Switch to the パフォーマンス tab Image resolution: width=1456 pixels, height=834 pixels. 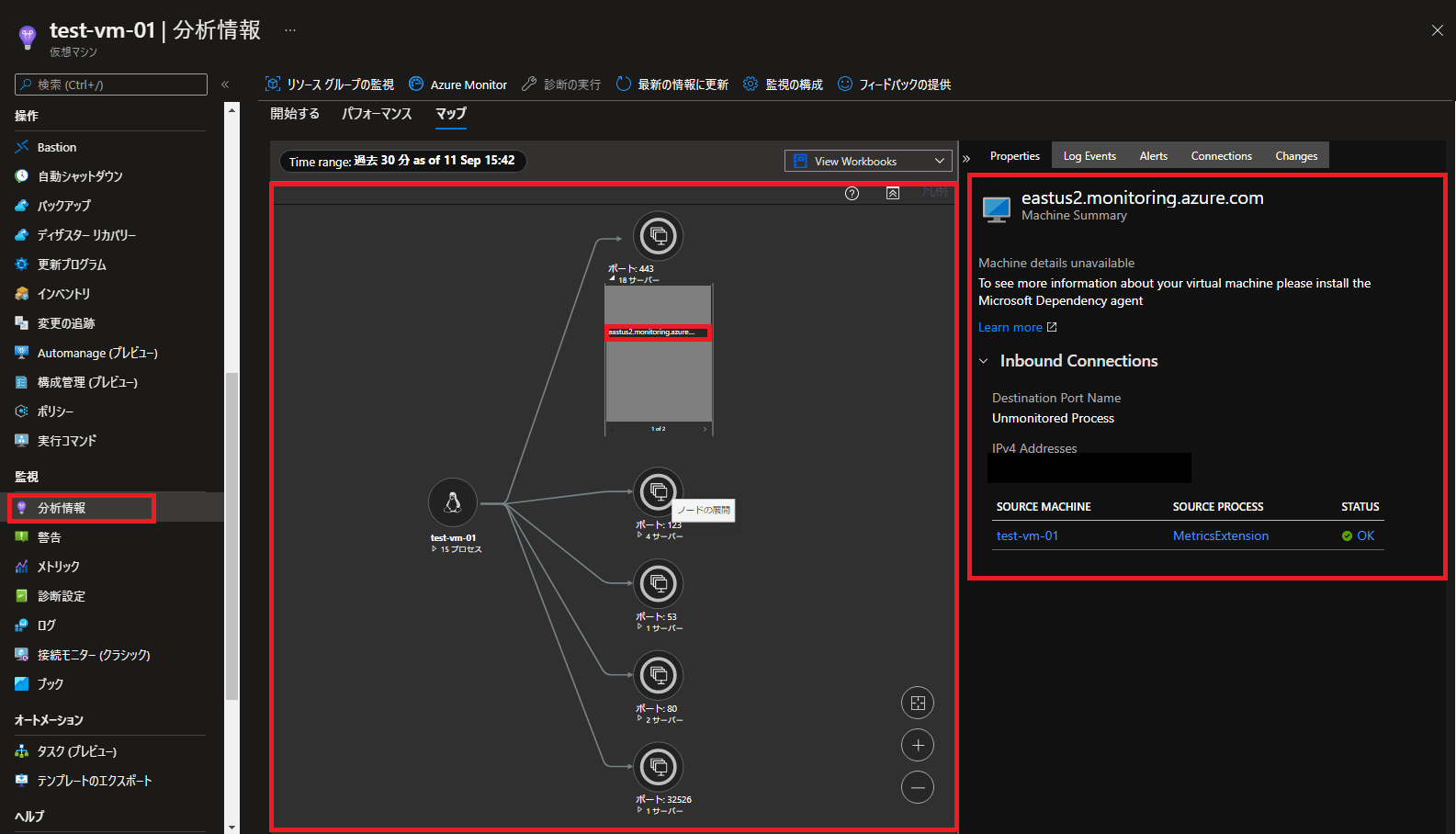pos(377,114)
